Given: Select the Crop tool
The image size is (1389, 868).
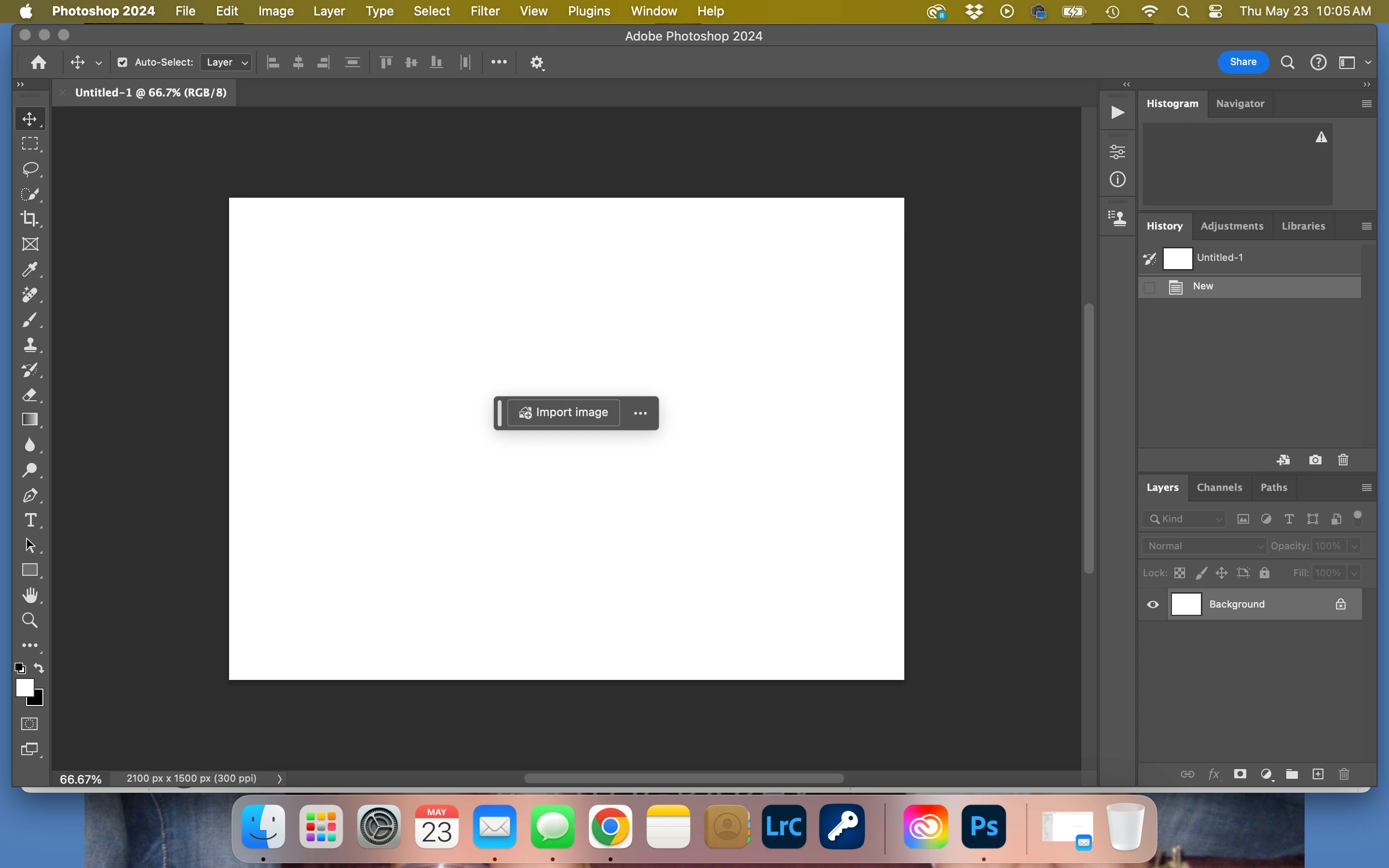Looking at the screenshot, I should coord(30,219).
